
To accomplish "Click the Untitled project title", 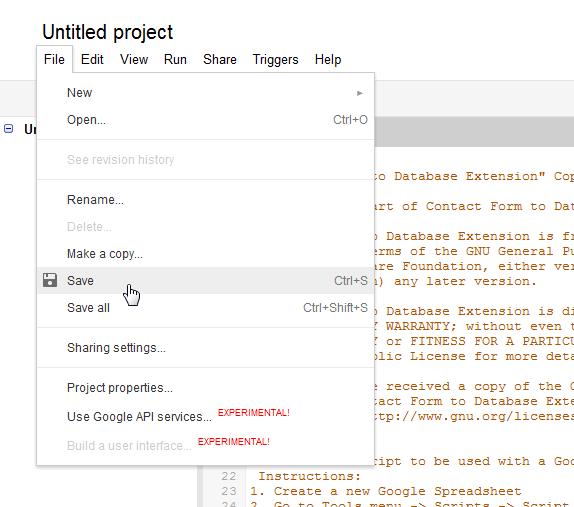I will coord(107,32).
